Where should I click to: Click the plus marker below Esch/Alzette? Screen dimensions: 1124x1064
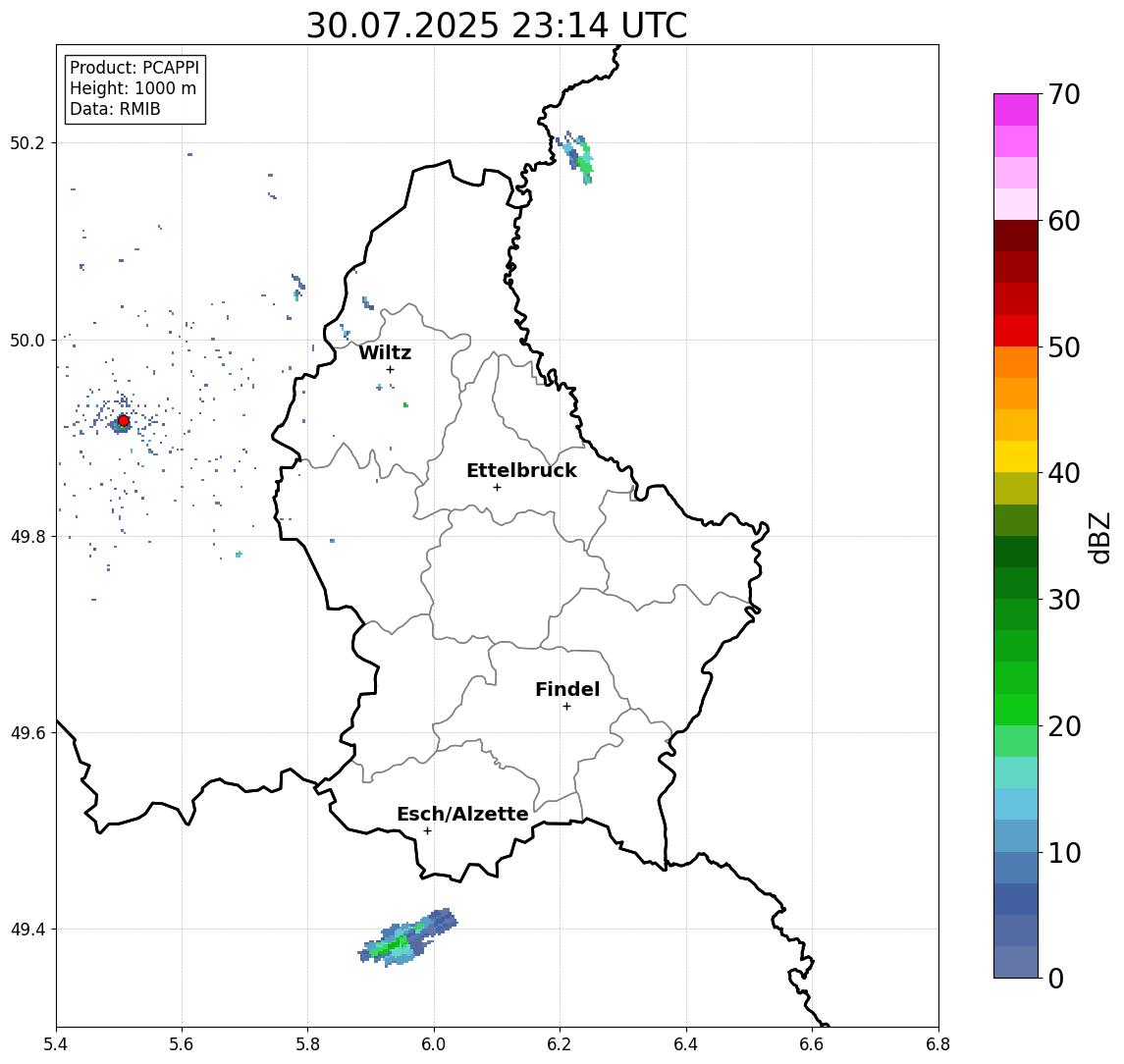[x=427, y=831]
